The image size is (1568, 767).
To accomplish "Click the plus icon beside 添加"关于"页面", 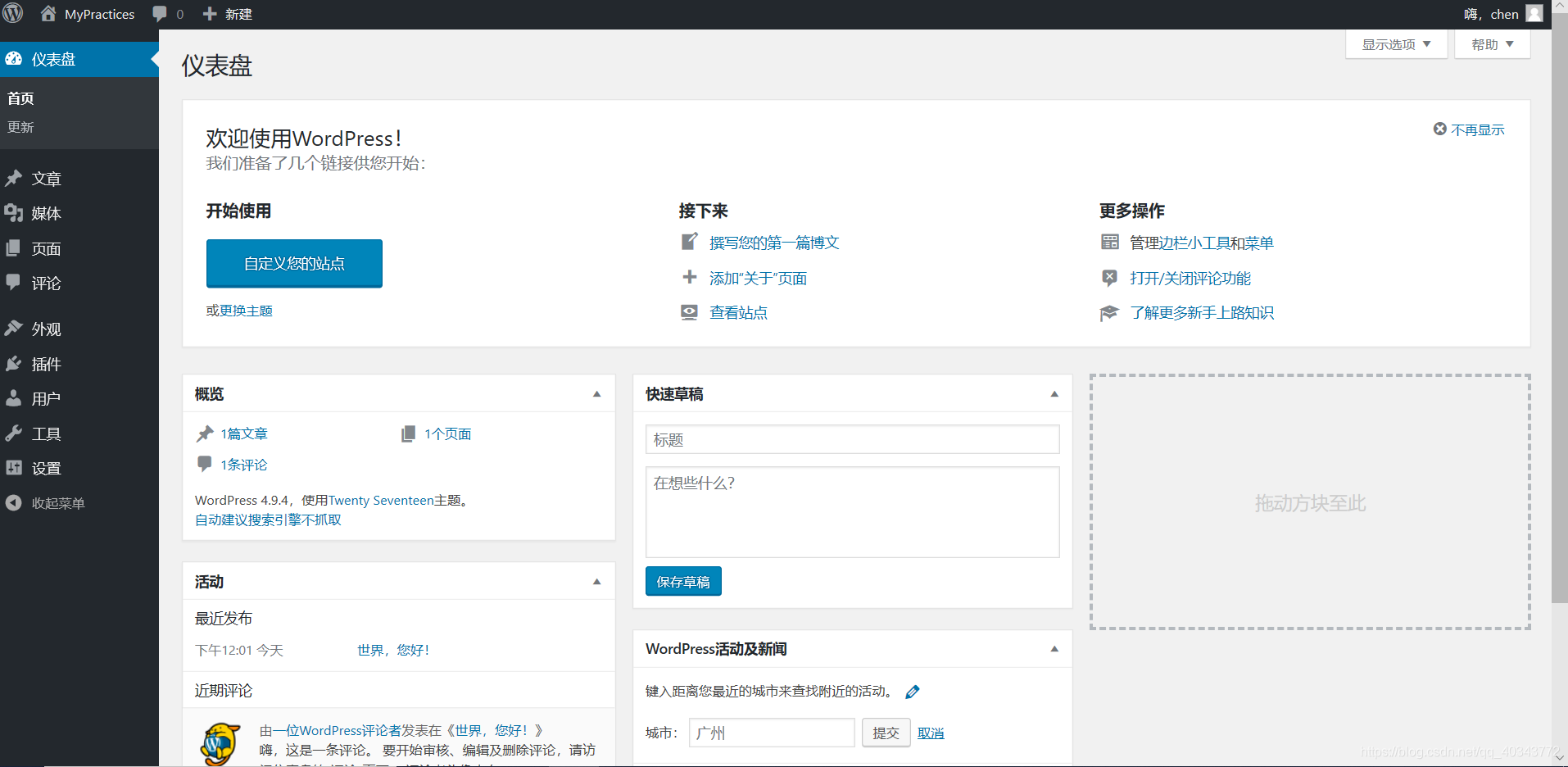I will pyautogui.click(x=690, y=277).
